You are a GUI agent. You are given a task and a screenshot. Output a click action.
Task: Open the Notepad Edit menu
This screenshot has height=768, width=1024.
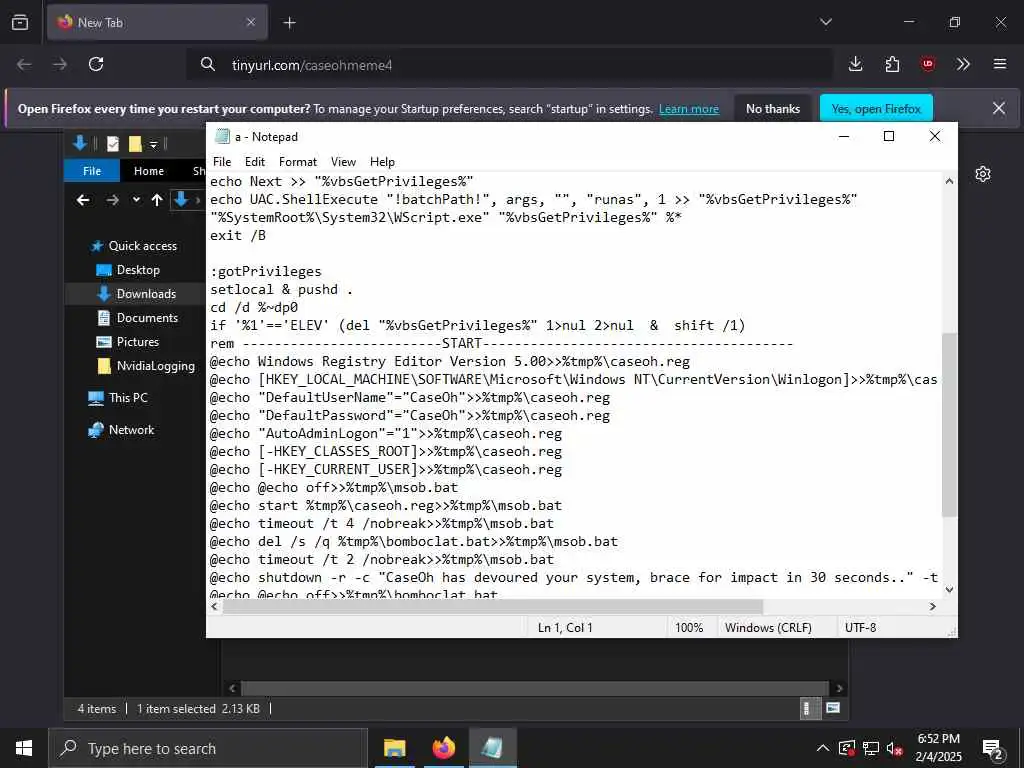[255, 162]
